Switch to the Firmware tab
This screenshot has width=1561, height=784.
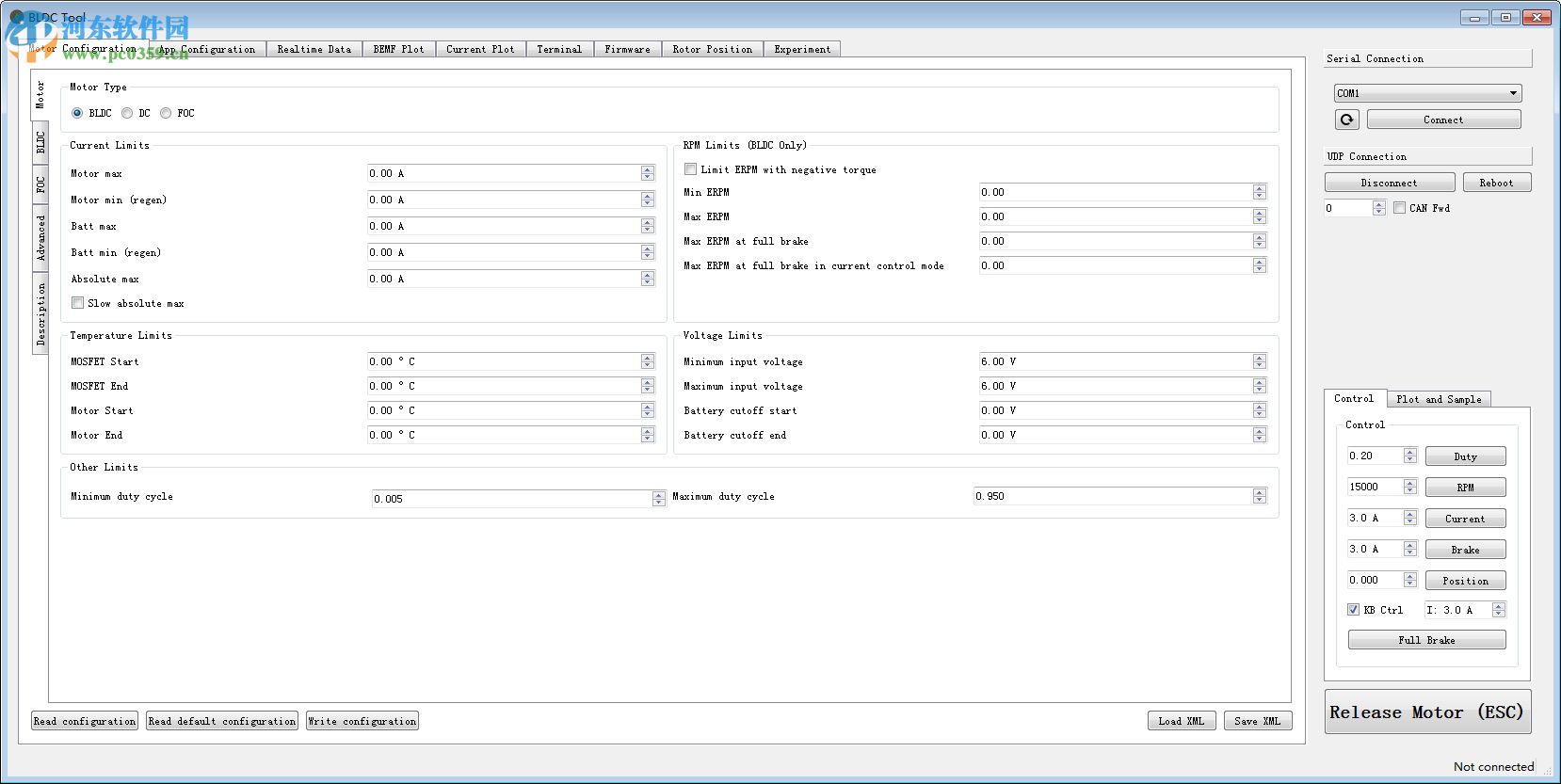click(627, 50)
